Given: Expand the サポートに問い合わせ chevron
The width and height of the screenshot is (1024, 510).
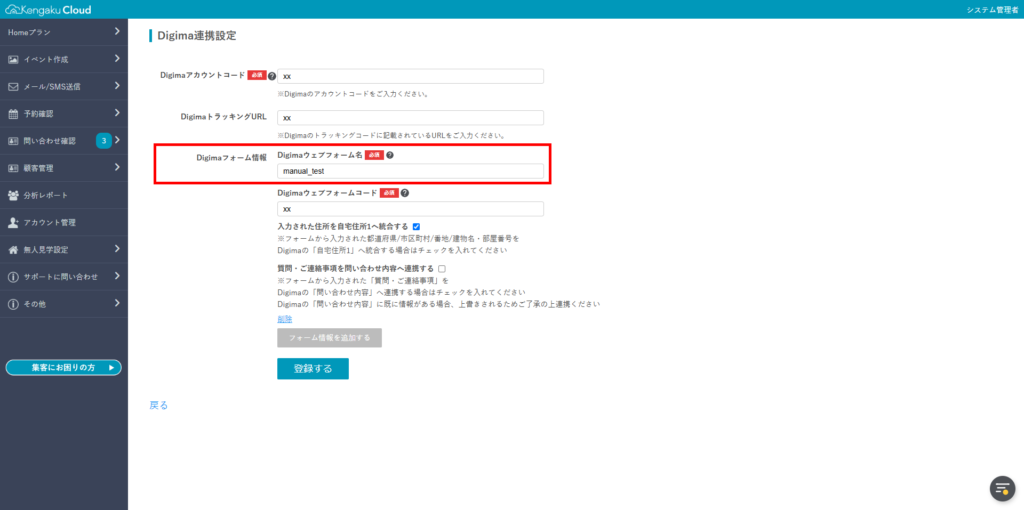Looking at the screenshot, I should point(117,276).
